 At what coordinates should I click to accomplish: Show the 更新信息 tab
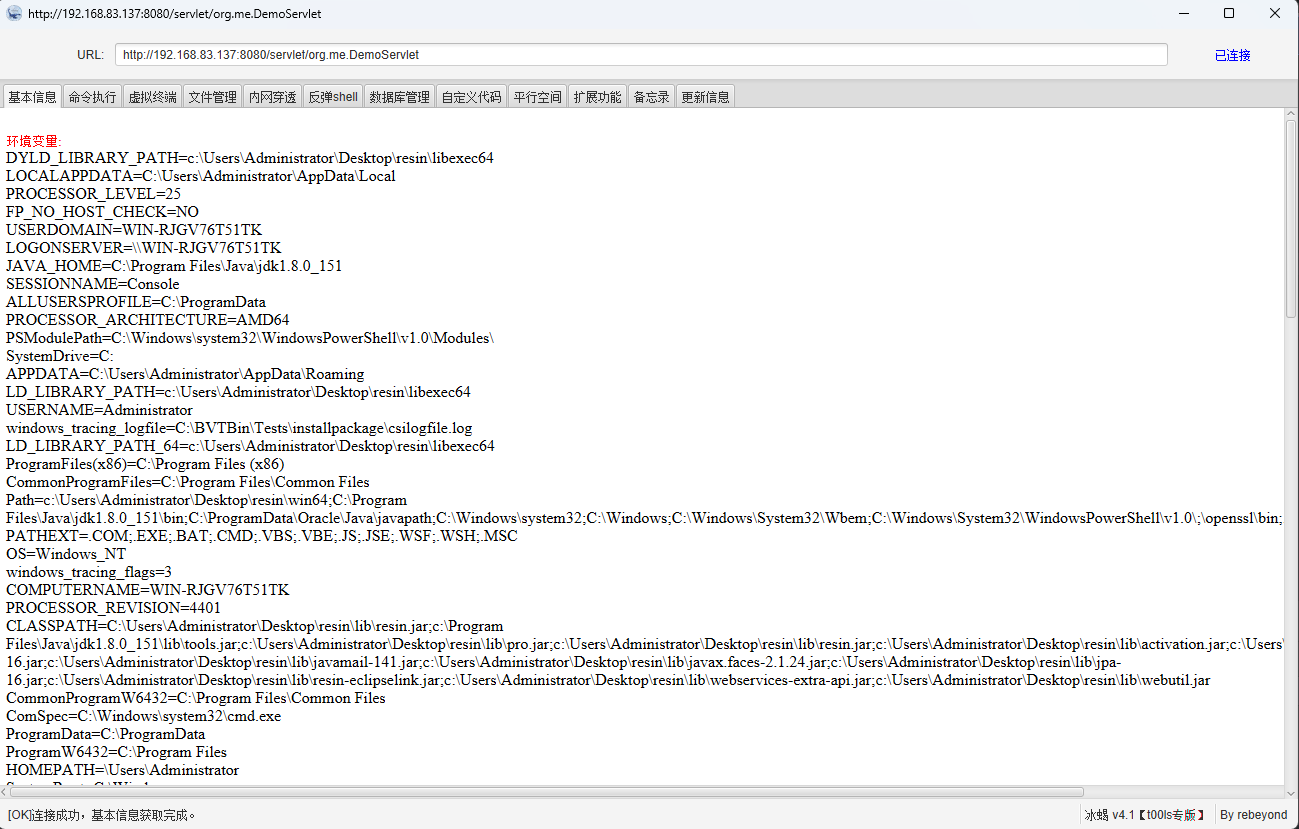[x=705, y=97]
